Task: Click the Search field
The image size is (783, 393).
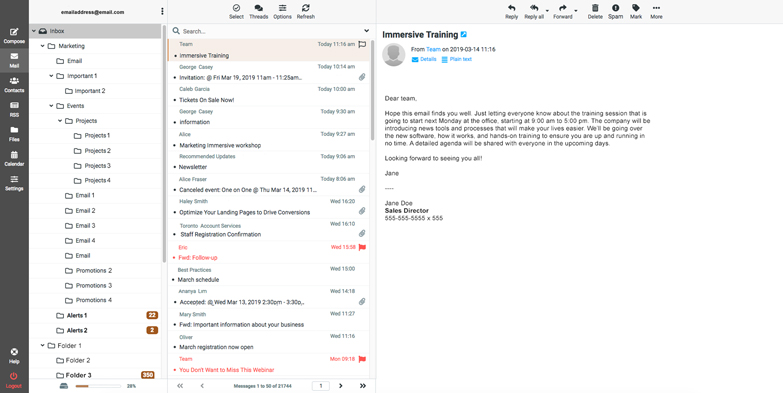Action: [271, 31]
